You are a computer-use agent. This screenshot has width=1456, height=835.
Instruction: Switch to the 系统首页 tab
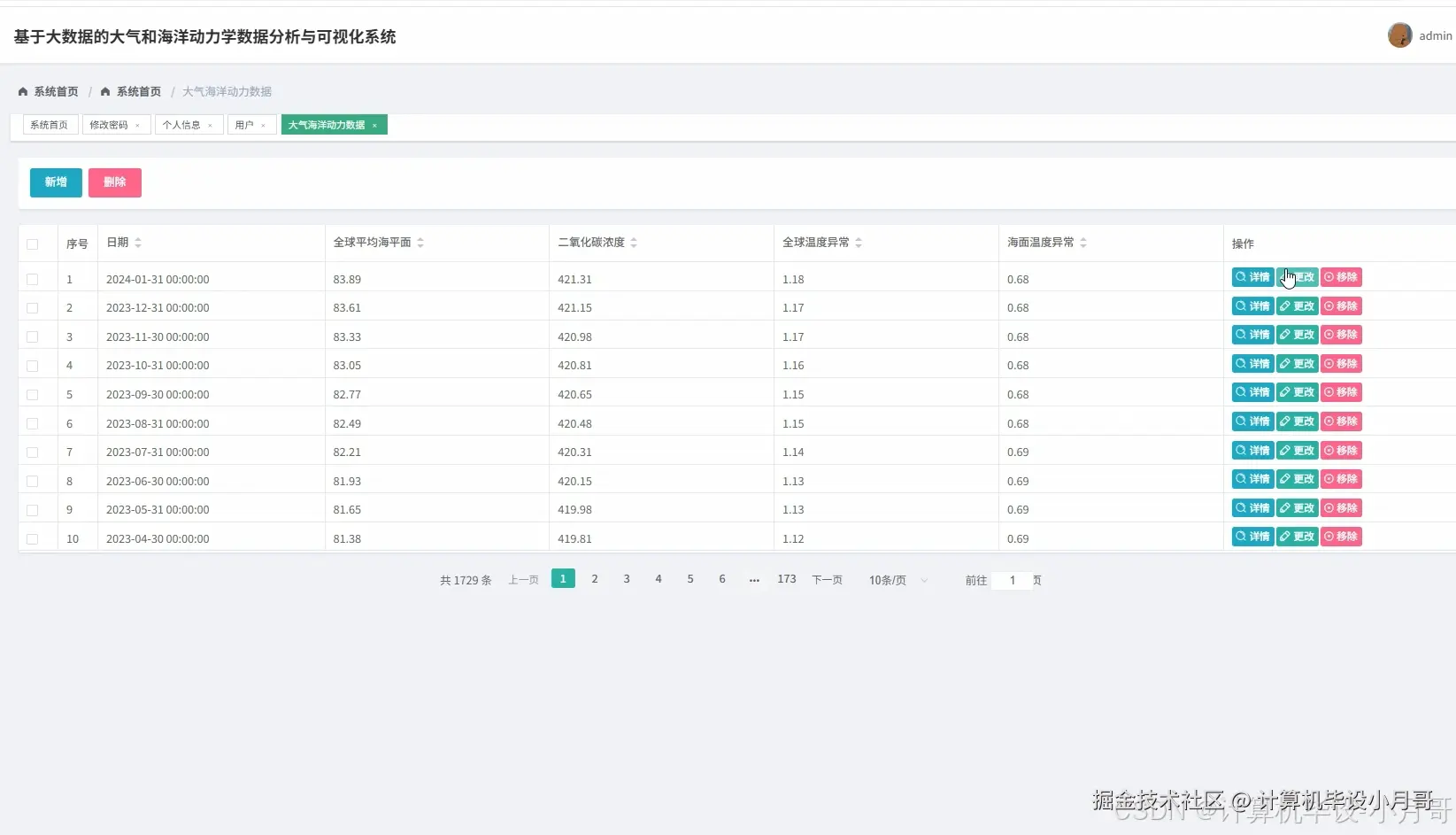(50, 125)
